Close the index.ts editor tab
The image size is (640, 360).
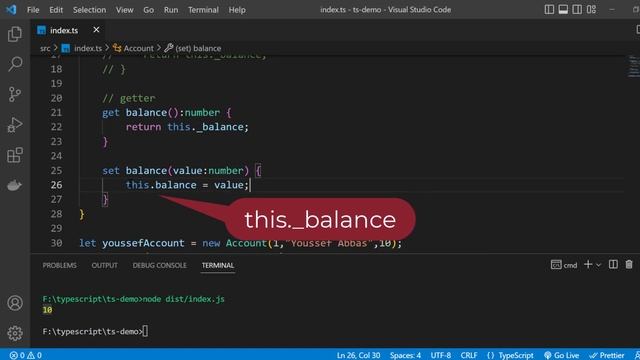[x=96, y=30]
